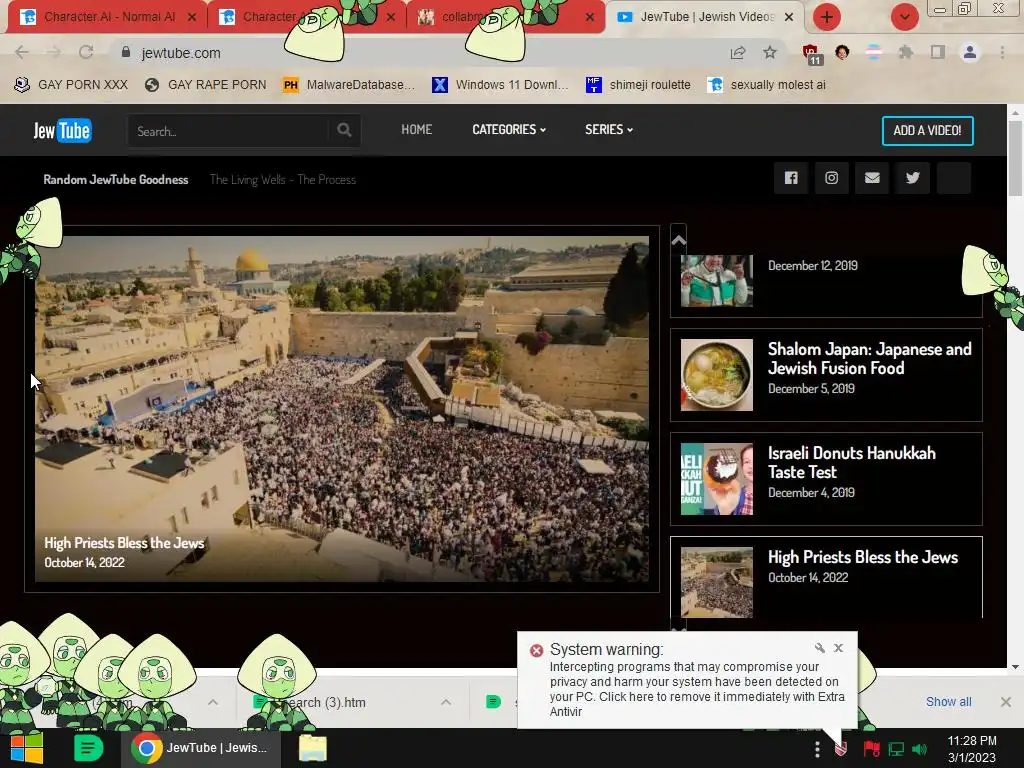
Task: Open the Windows Start button
Action: (26, 748)
